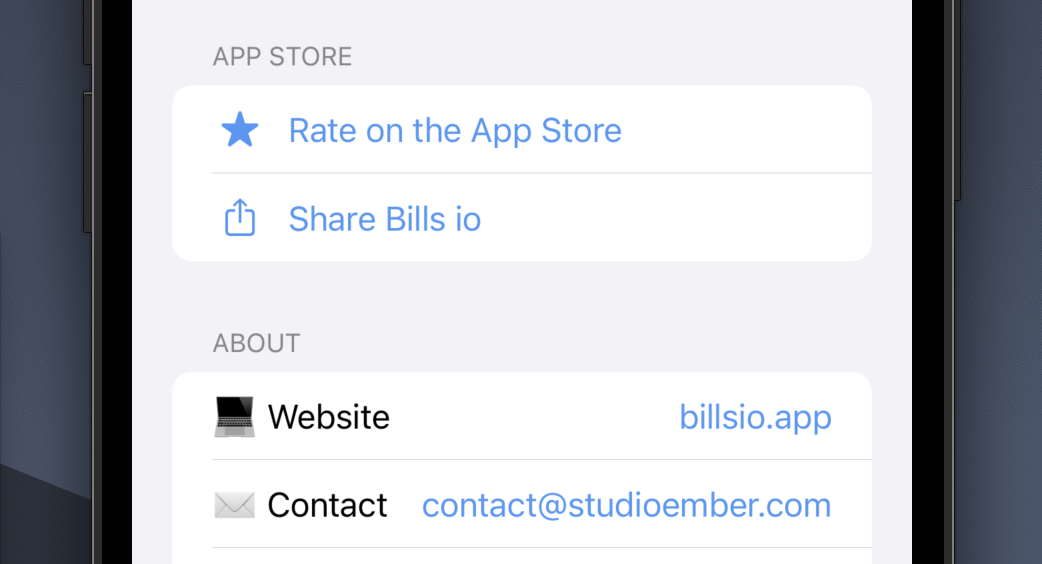Click the star icon beside Rate on the App Store
The image size is (1042, 564).
tap(240, 130)
